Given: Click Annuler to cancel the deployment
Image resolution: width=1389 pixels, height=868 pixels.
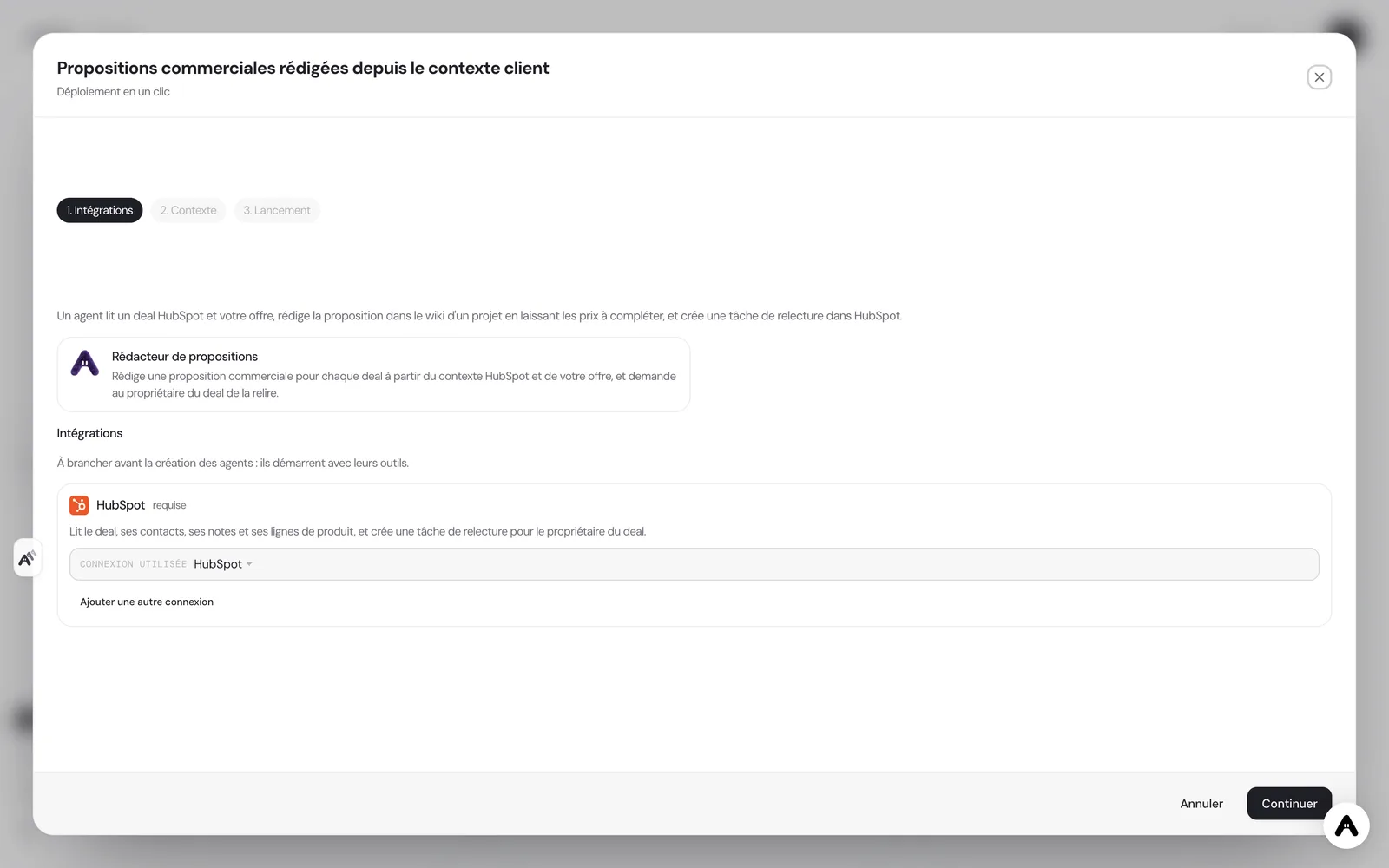Looking at the screenshot, I should pos(1201,804).
